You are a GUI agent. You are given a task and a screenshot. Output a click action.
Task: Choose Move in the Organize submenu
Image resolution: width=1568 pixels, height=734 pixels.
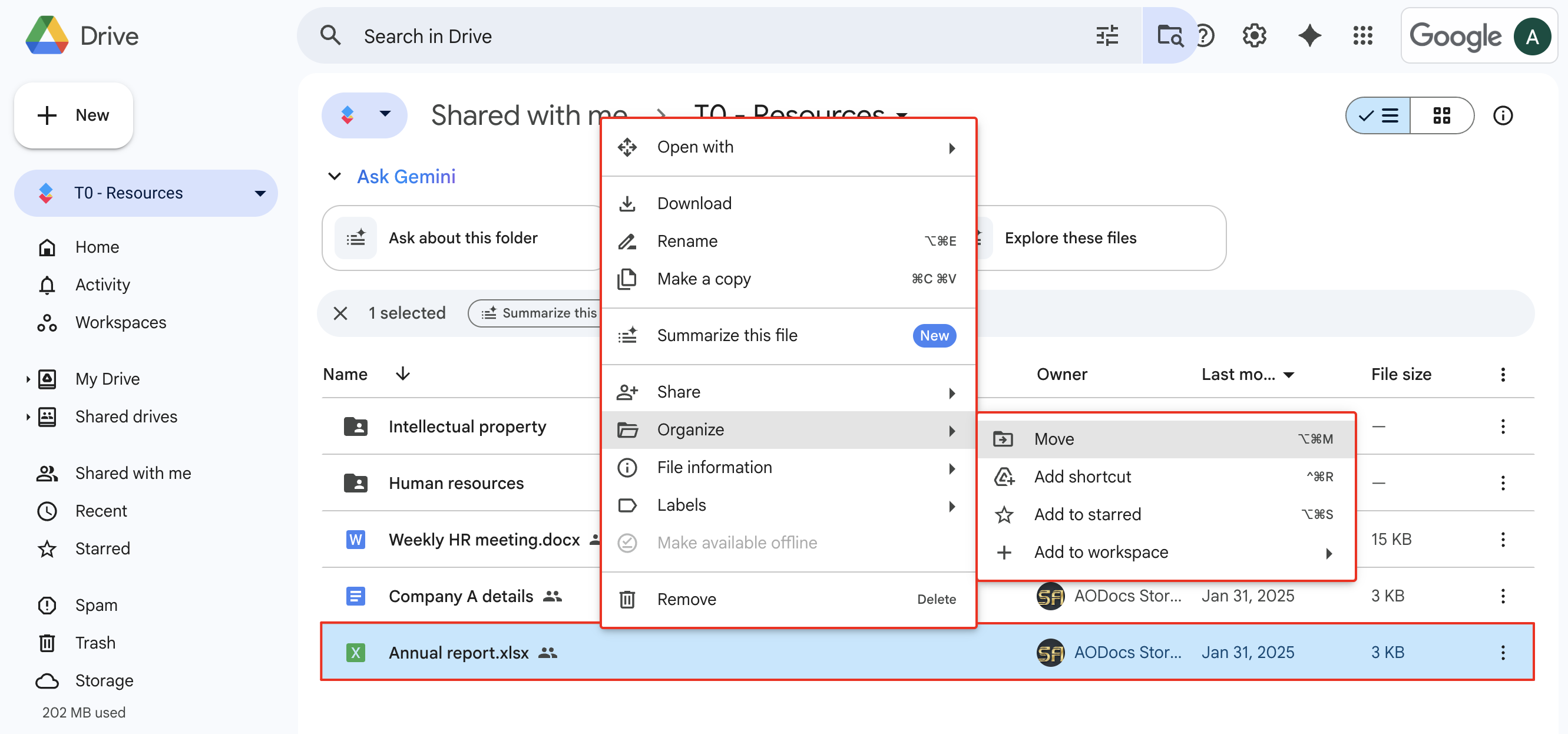(x=1055, y=438)
